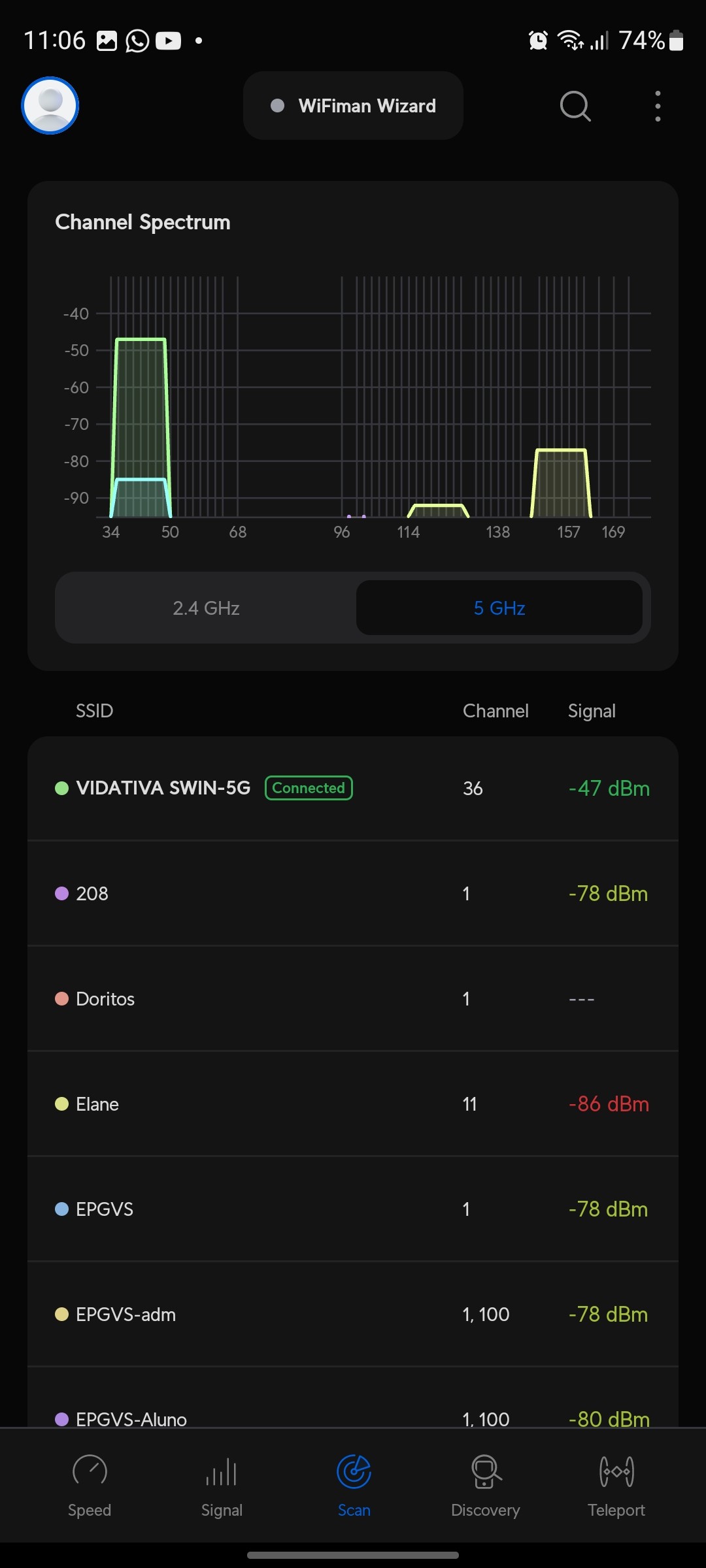Tap the search magnifier icon
Screen dimensions: 706x1568
[575, 106]
